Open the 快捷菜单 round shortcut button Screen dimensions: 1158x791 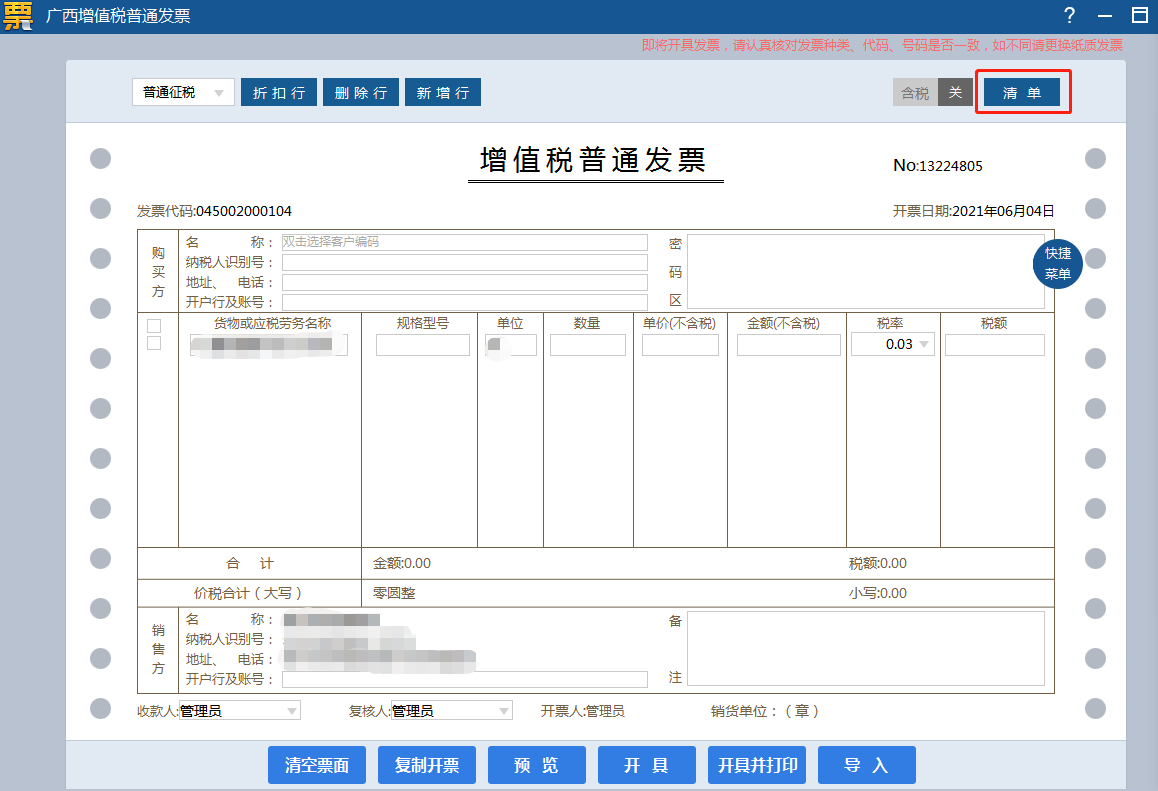coord(1057,263)
